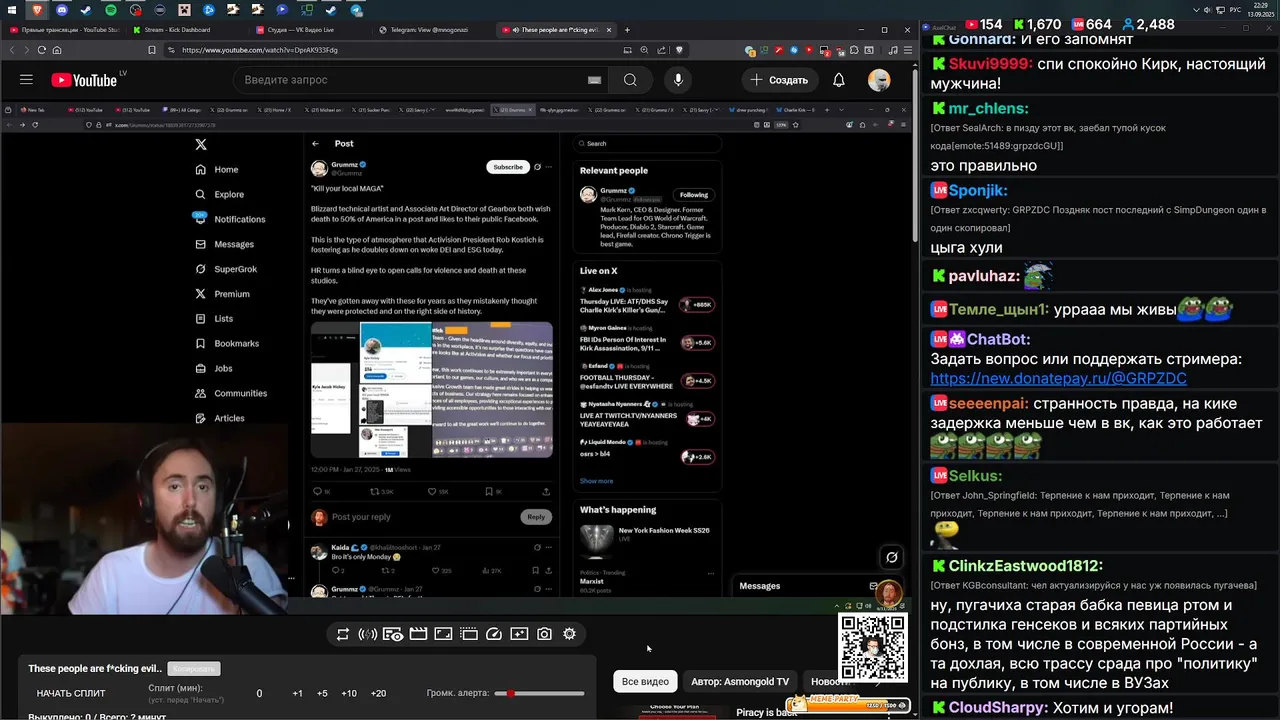Click username 'Skuvi9999' in chat
This screenshot has width=1280, height=720.
click(x=990, y=63)
